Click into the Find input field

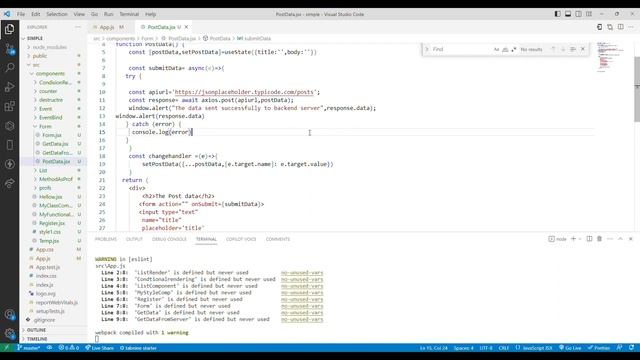(x=461, y=49)
